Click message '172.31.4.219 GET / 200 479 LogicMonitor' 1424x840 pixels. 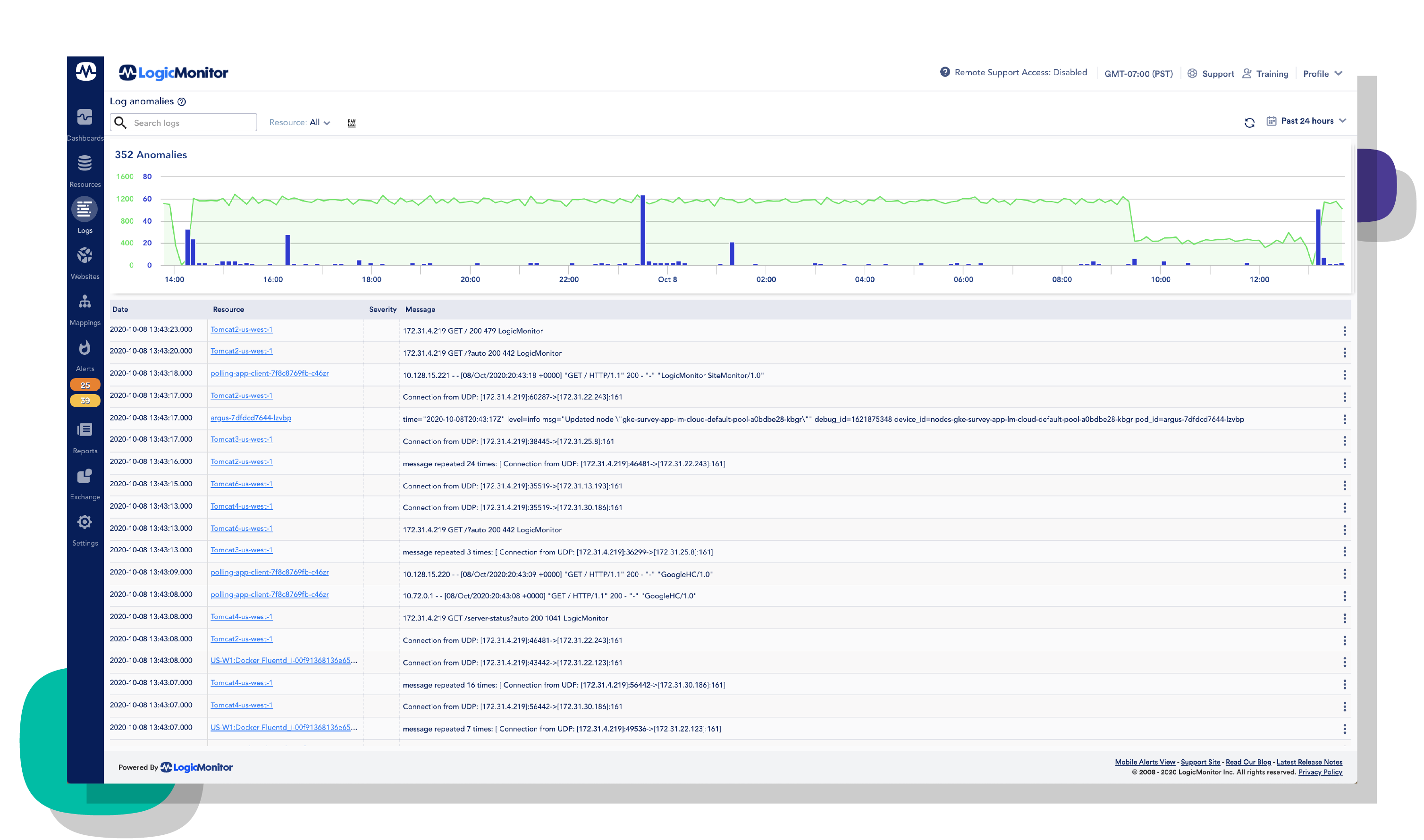(472, 331)
